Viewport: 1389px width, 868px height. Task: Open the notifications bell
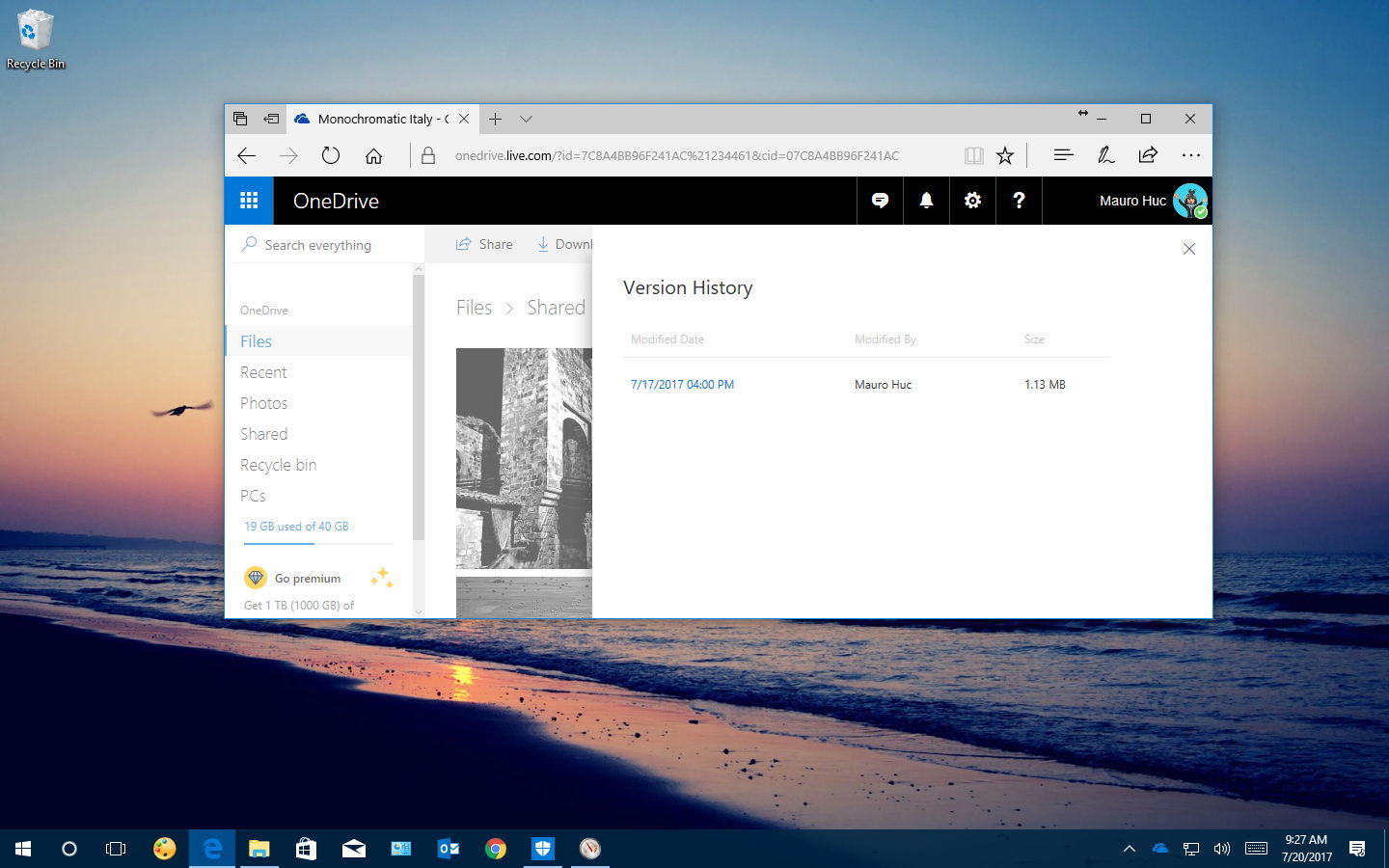(926, 201)
